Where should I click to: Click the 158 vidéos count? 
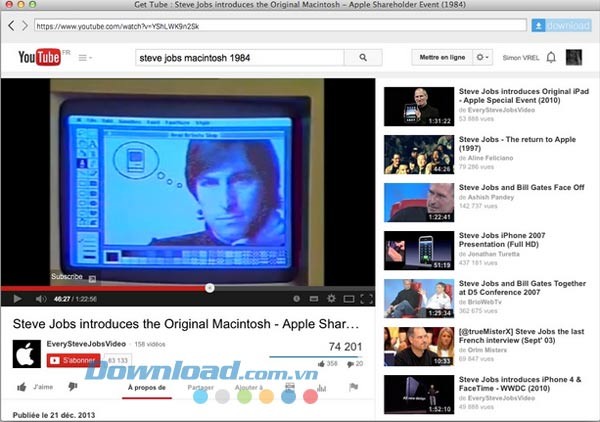150,344
